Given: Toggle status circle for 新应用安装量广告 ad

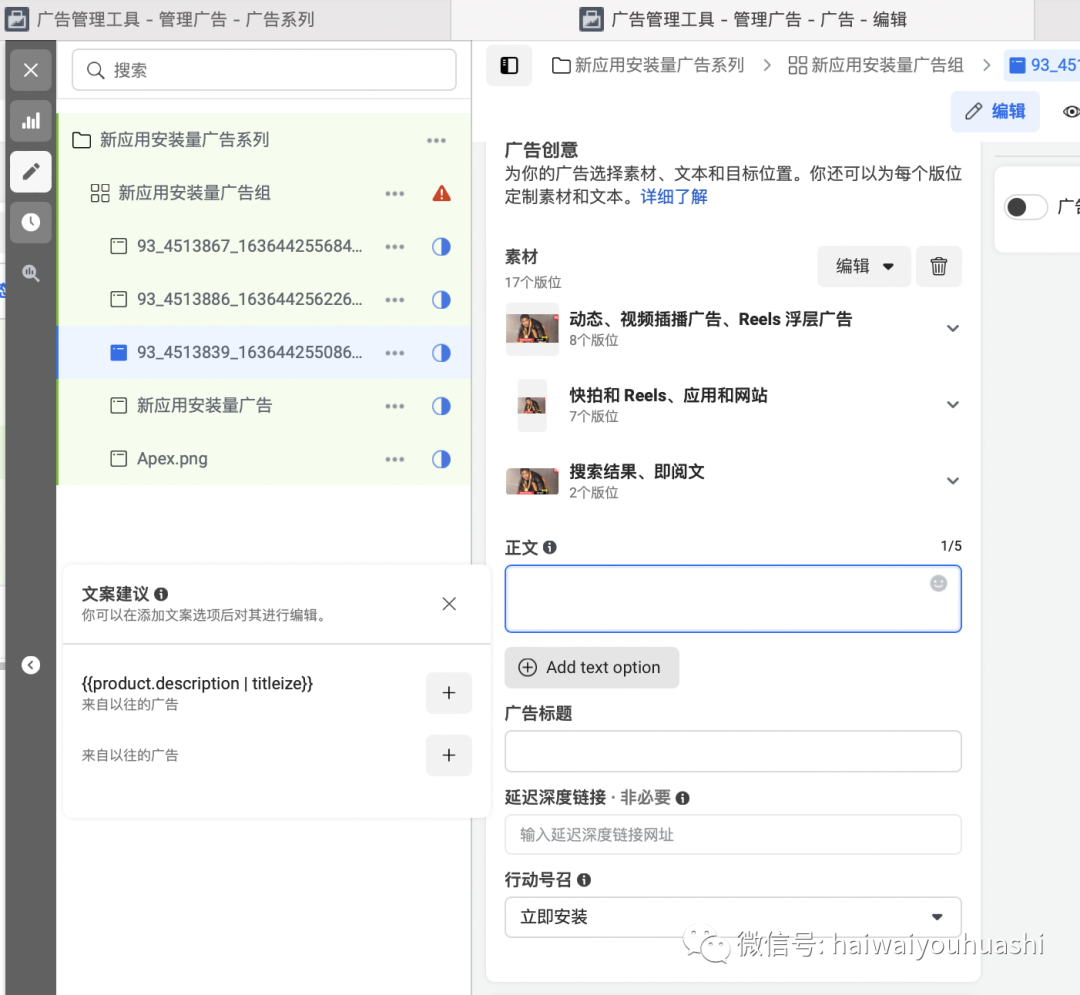Looking at the screenshot, I should point(441,406).
